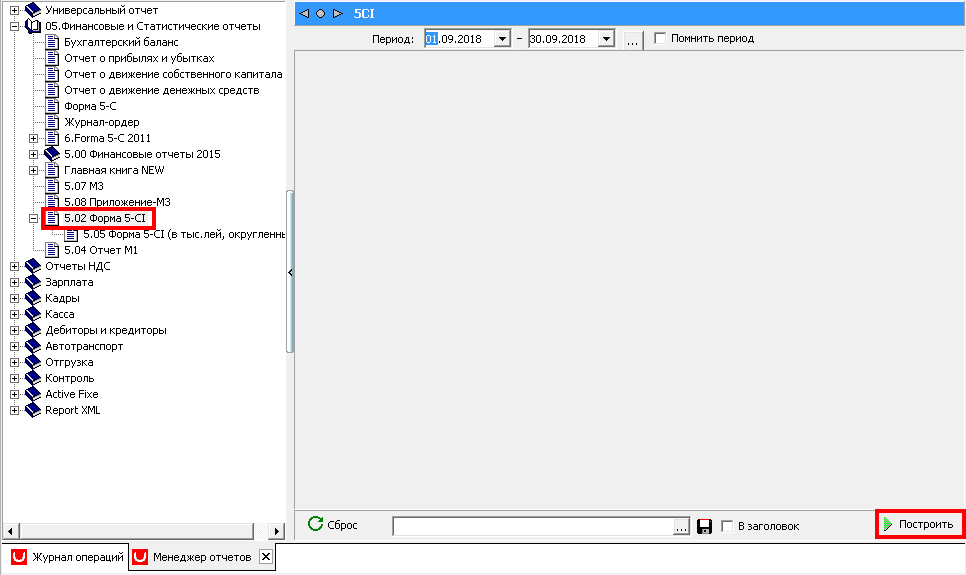Click open book icon of Финансовые и Статистические отчеты
Viewport: 966px width, 575px height.
(x=33, y=26)
